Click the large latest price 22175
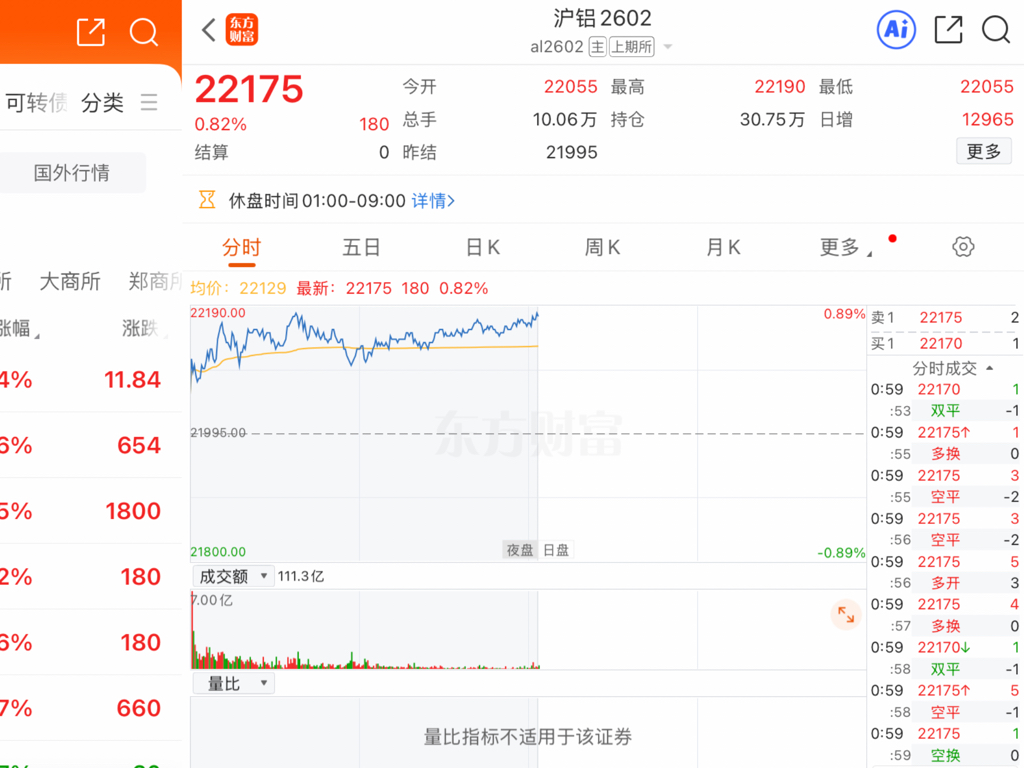Viewport: 1024px width, 768px height. tap(249, 89)
